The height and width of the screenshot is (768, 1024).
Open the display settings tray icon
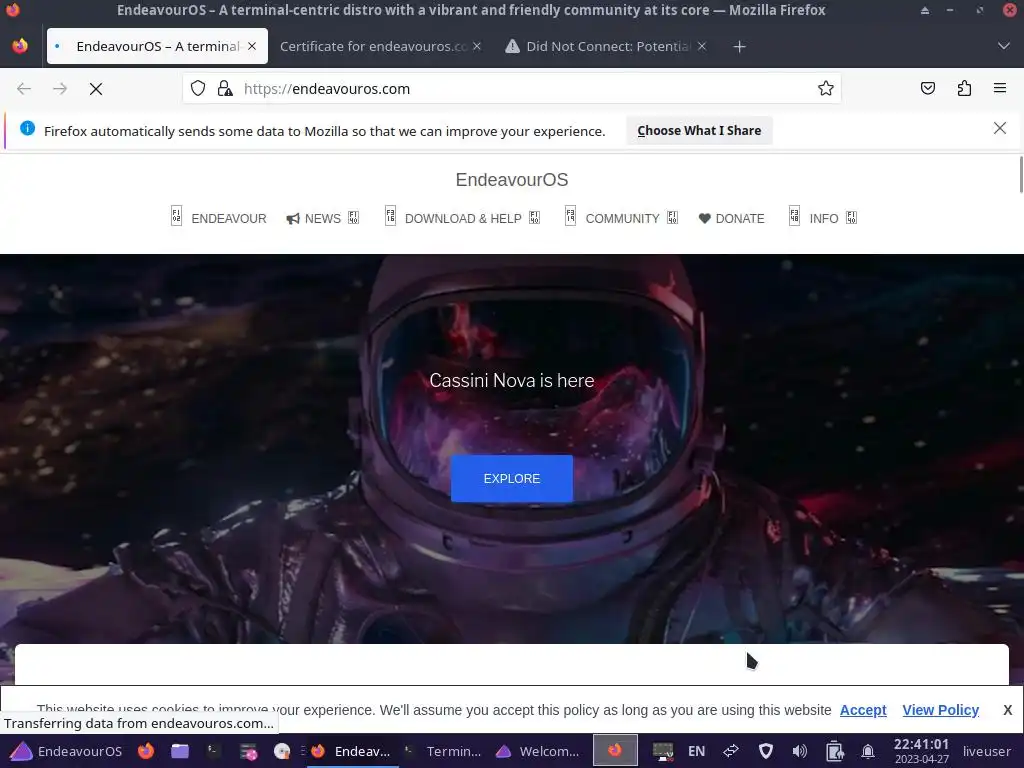pos(663,751)
